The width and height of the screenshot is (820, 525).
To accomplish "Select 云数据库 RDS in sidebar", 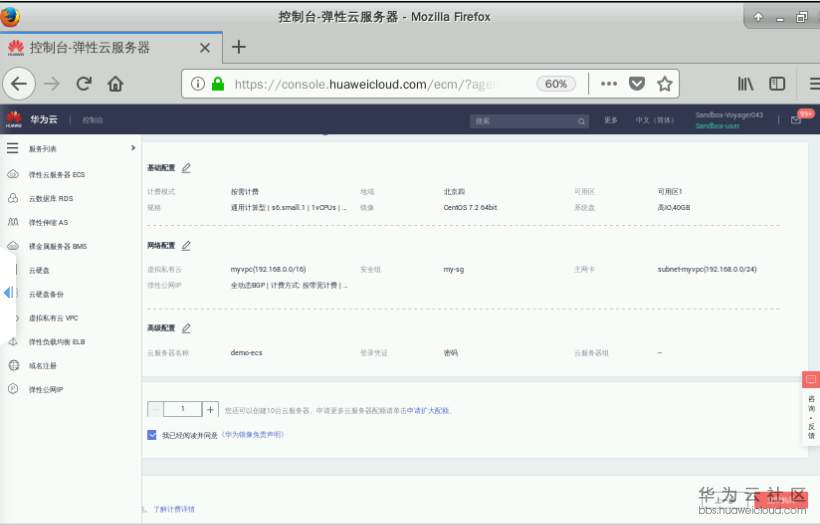I will click(51, 199).
